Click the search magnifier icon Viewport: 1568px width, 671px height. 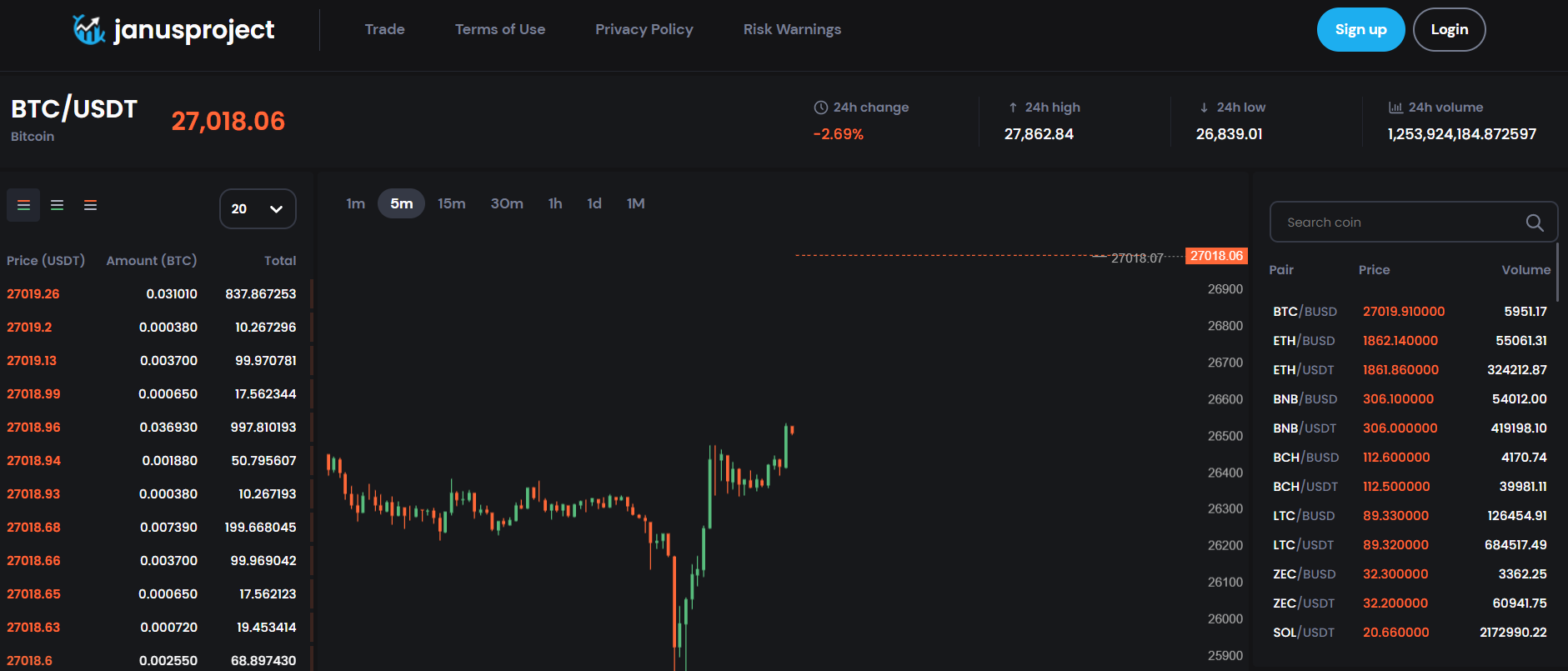(x=1534, y=223)
